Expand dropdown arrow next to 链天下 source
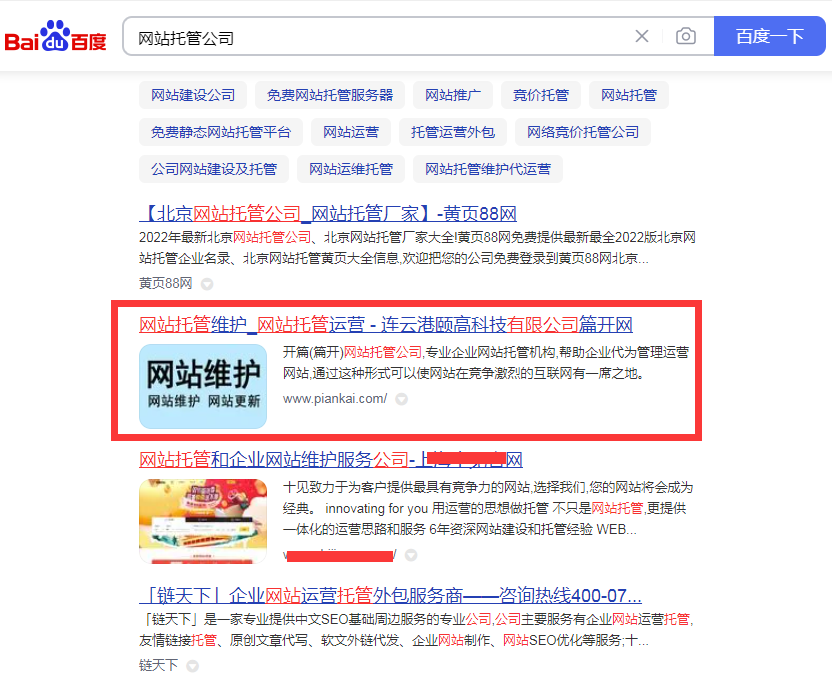 [x=193, y=665]
